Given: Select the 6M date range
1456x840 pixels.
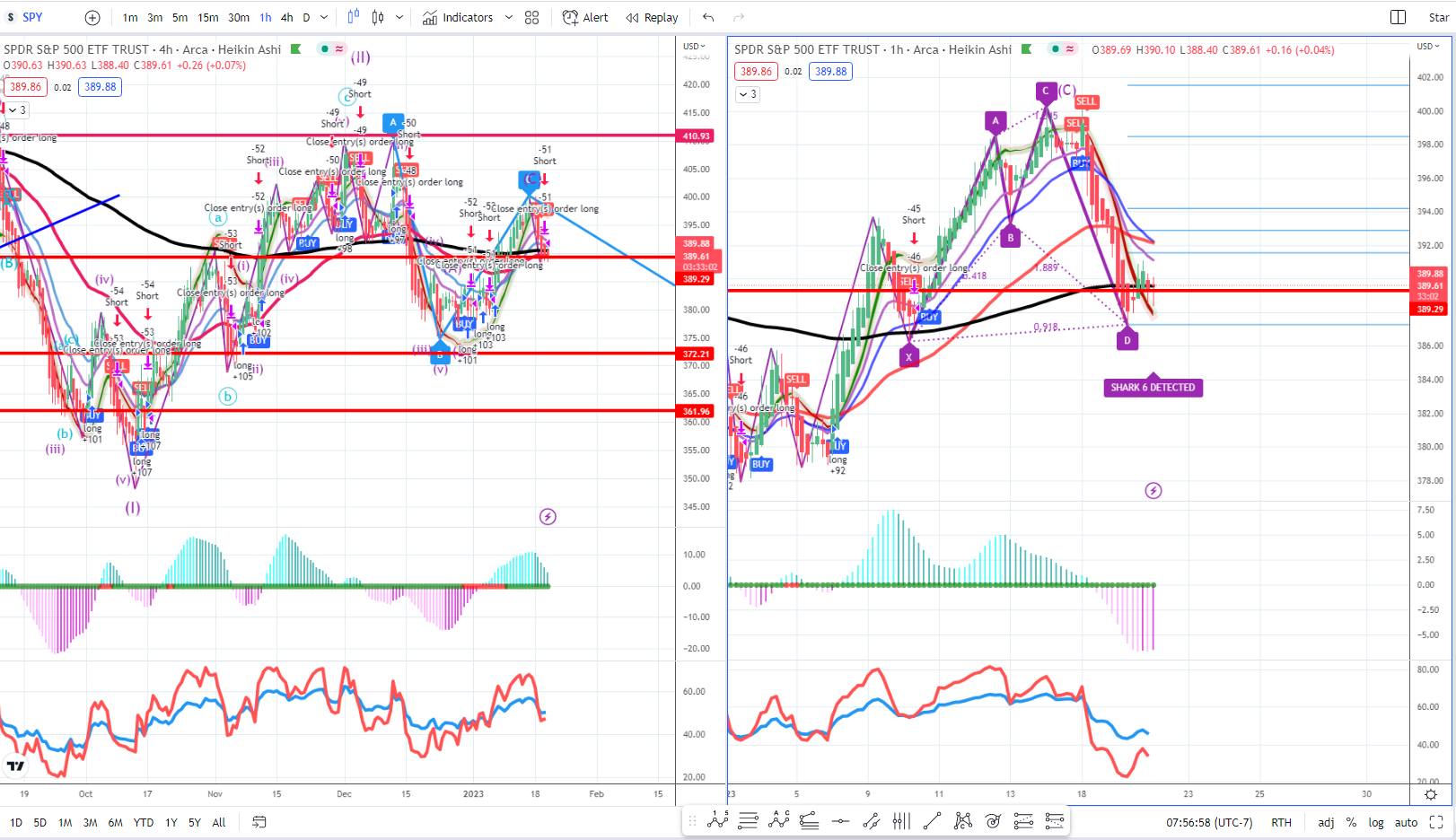Looking at the screenshot, I should click(x=115, y=822).
